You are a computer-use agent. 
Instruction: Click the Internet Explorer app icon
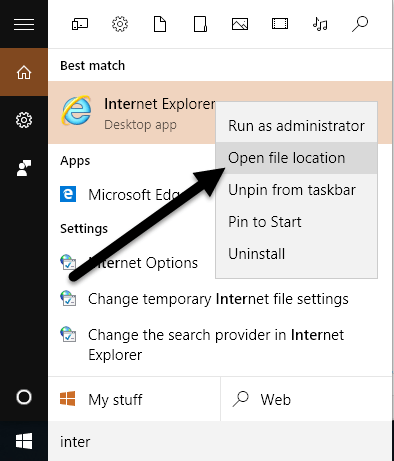coord(76,111)
